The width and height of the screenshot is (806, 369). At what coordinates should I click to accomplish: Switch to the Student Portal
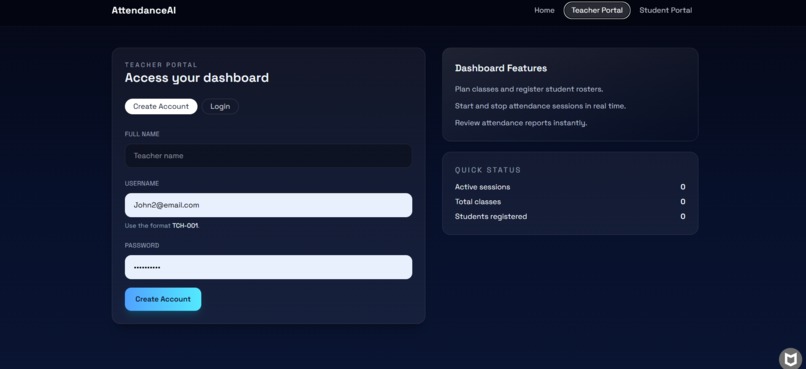click(666, 10)
